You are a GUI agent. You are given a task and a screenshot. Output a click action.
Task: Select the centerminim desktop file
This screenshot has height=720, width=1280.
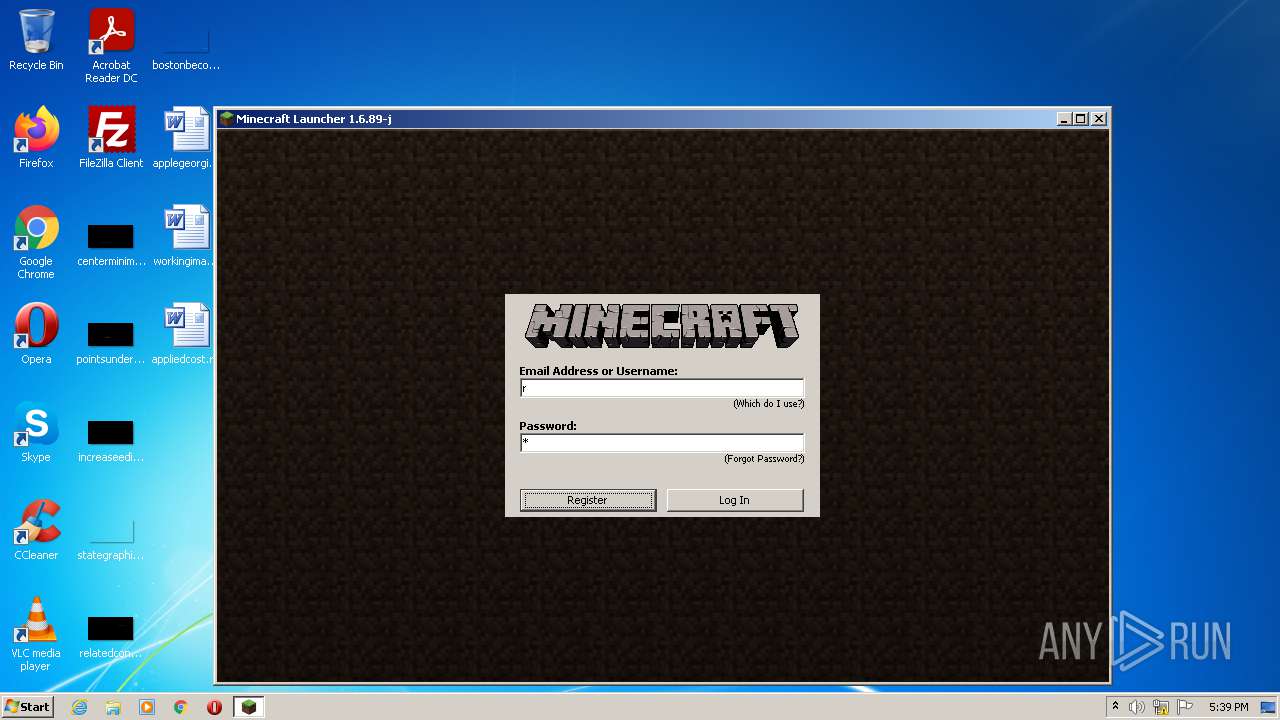(x=111, y=246)
